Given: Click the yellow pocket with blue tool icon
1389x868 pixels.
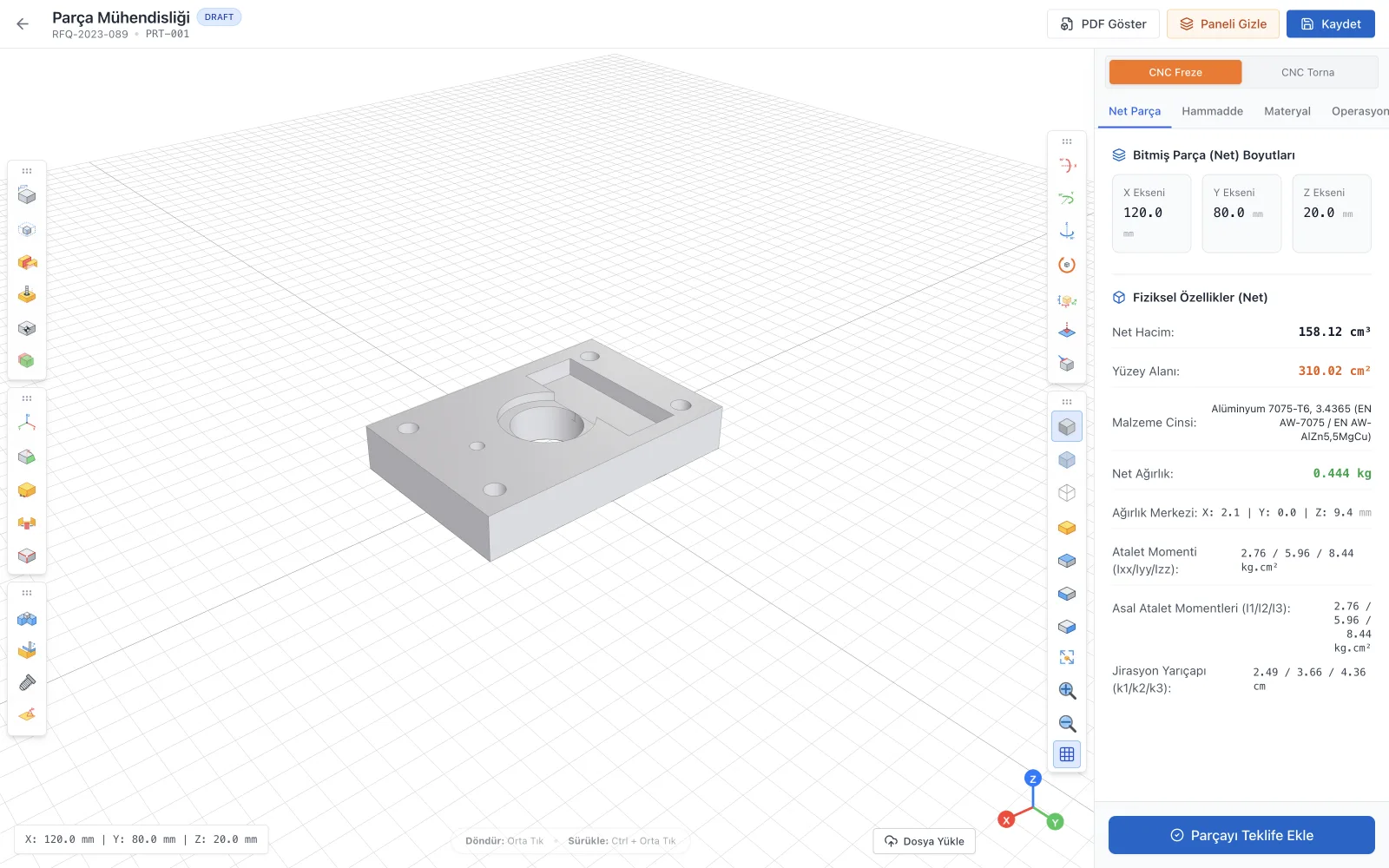Looking at the screenshot, I should pos(27,650).
